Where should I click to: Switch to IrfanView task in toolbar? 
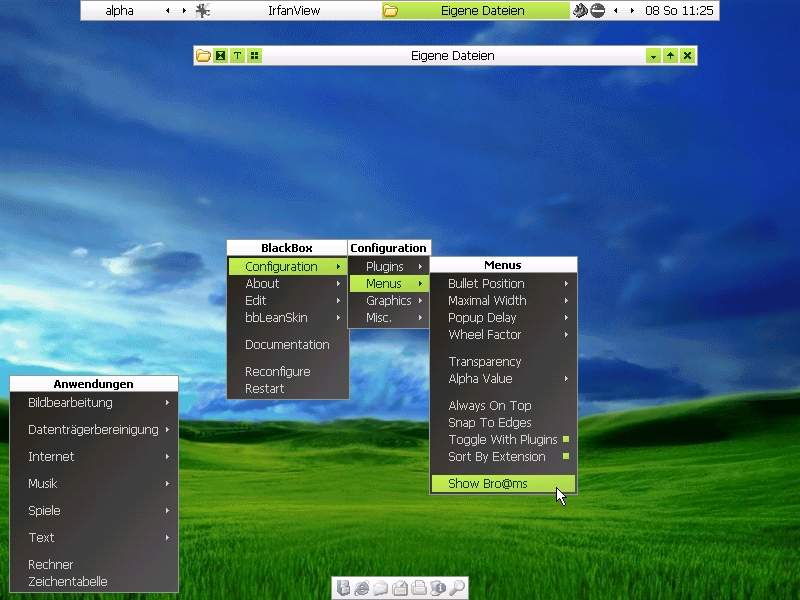[x=287, y=10]
